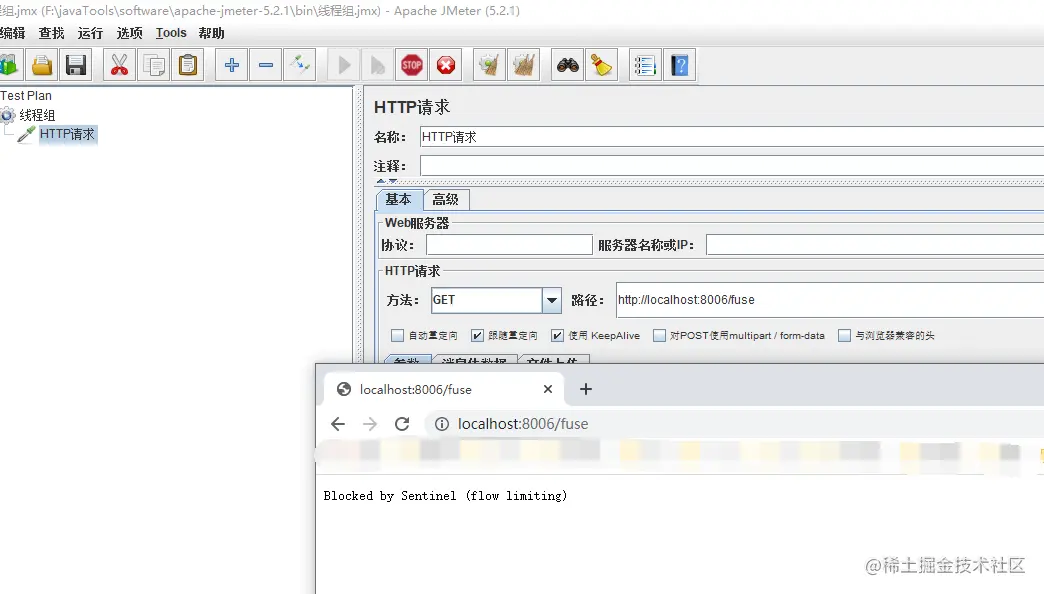Open the Function Helper list icon
1044x594 pixels.
(x=645, y=65)
